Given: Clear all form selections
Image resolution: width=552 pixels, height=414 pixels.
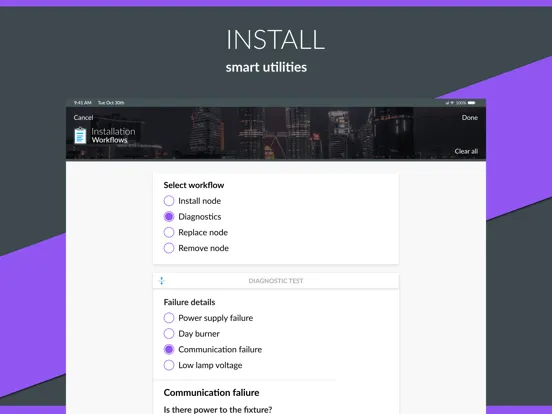Looking at the screenshot, I should (466, 151).
